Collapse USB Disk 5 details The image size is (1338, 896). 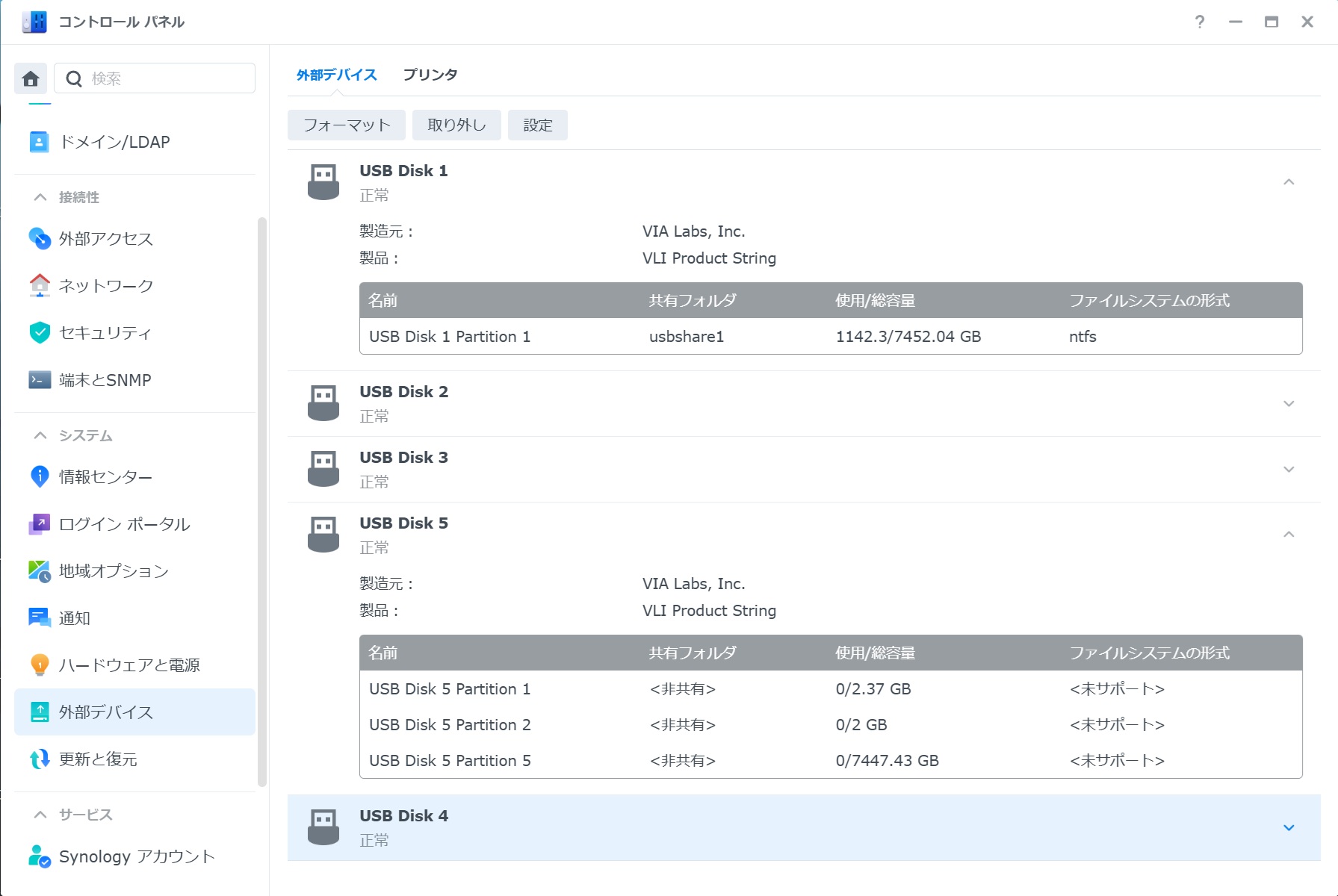(1289, 535)
